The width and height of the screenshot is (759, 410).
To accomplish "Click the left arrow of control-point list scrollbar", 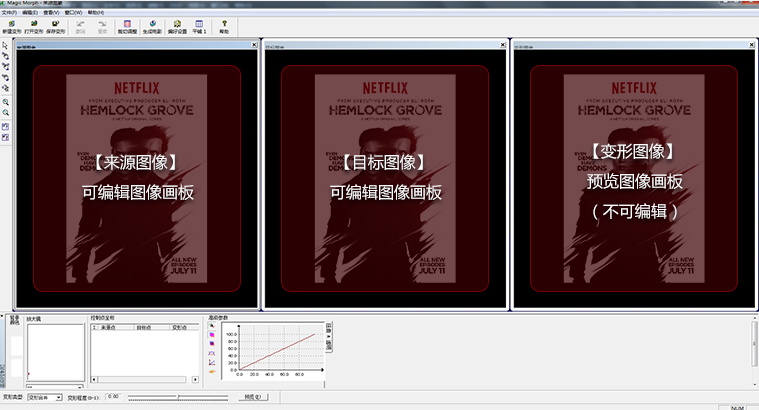I will [x=94, y=380].
